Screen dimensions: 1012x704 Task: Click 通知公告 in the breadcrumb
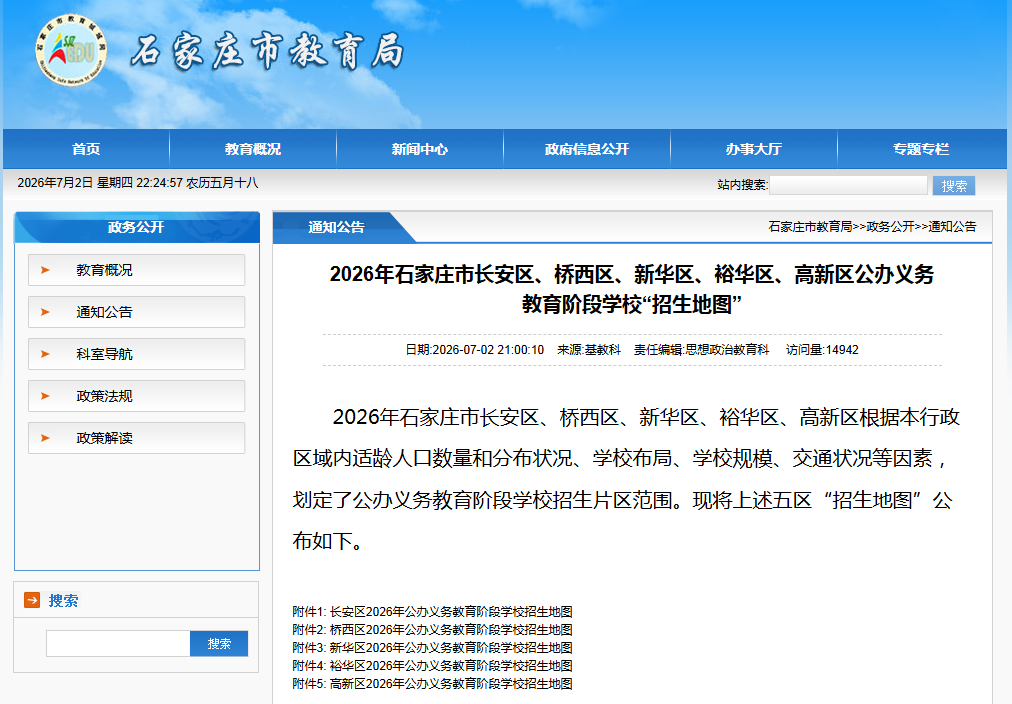952,226
